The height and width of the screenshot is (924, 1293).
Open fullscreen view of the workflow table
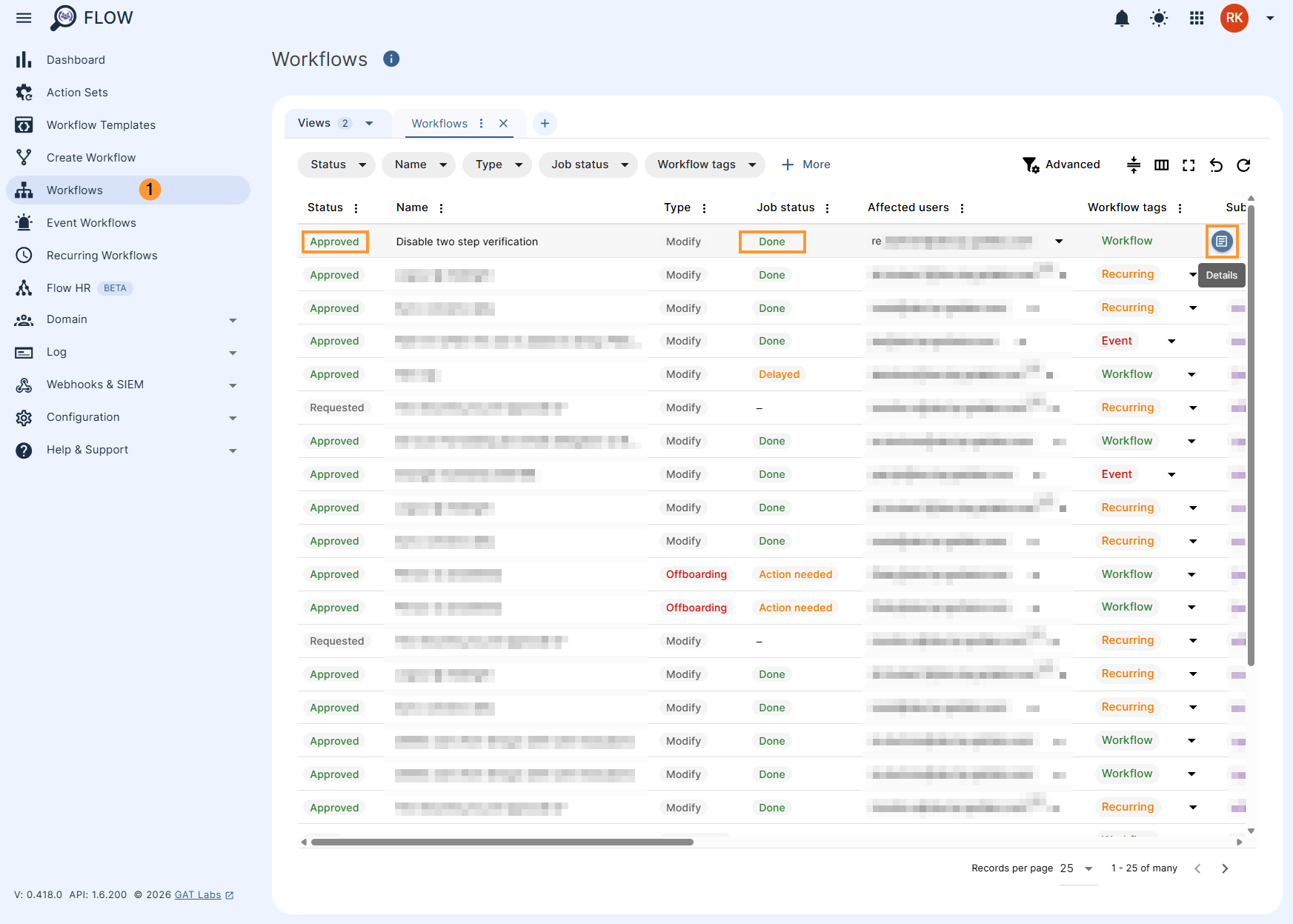coord(1189,164)
